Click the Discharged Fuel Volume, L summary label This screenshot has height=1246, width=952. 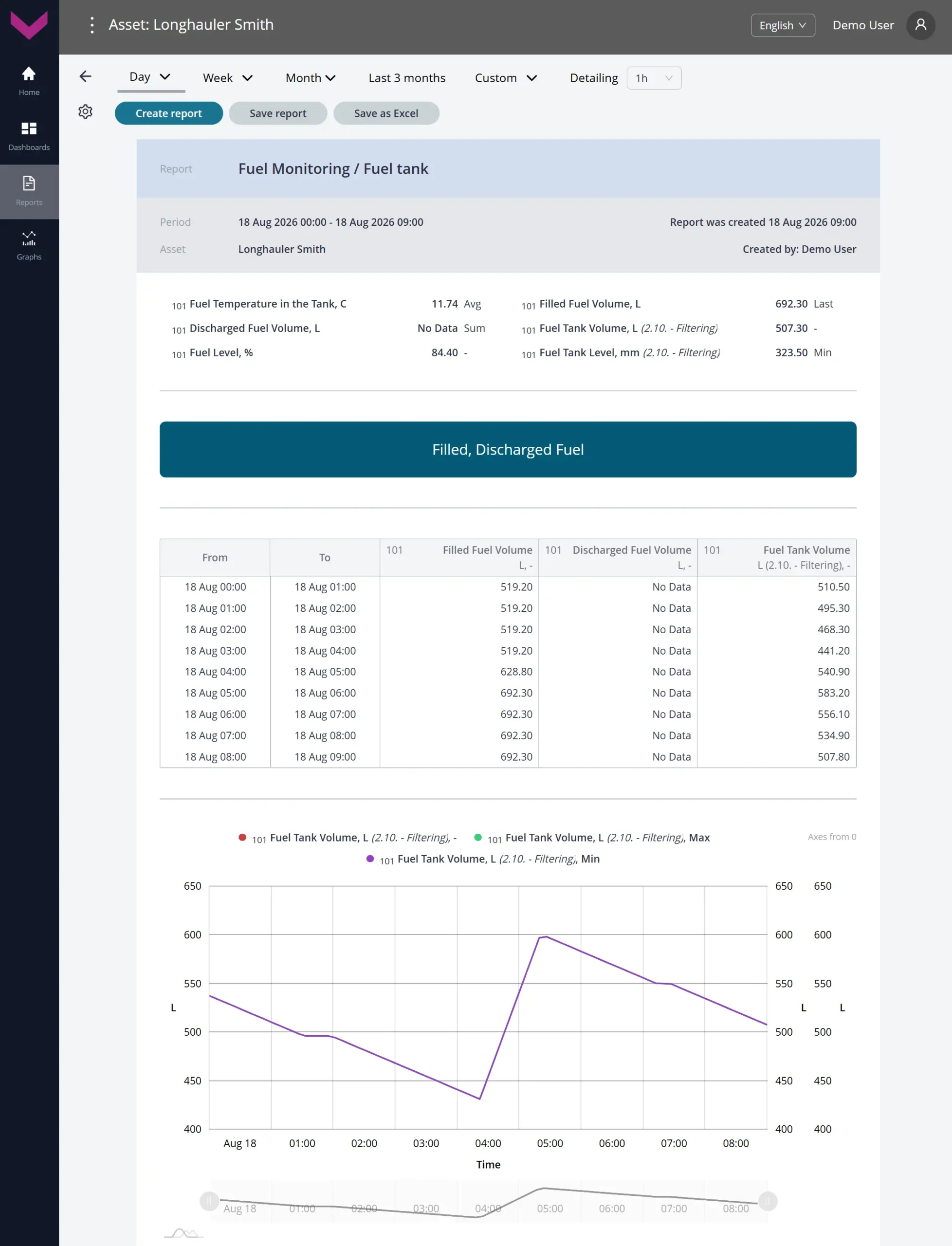pos(255,328)
